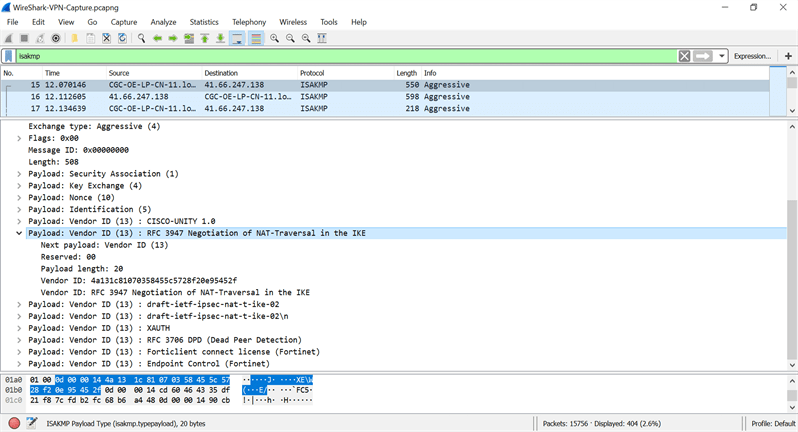
Task: Open the Expression builder
Action: [x=752, y=56]
